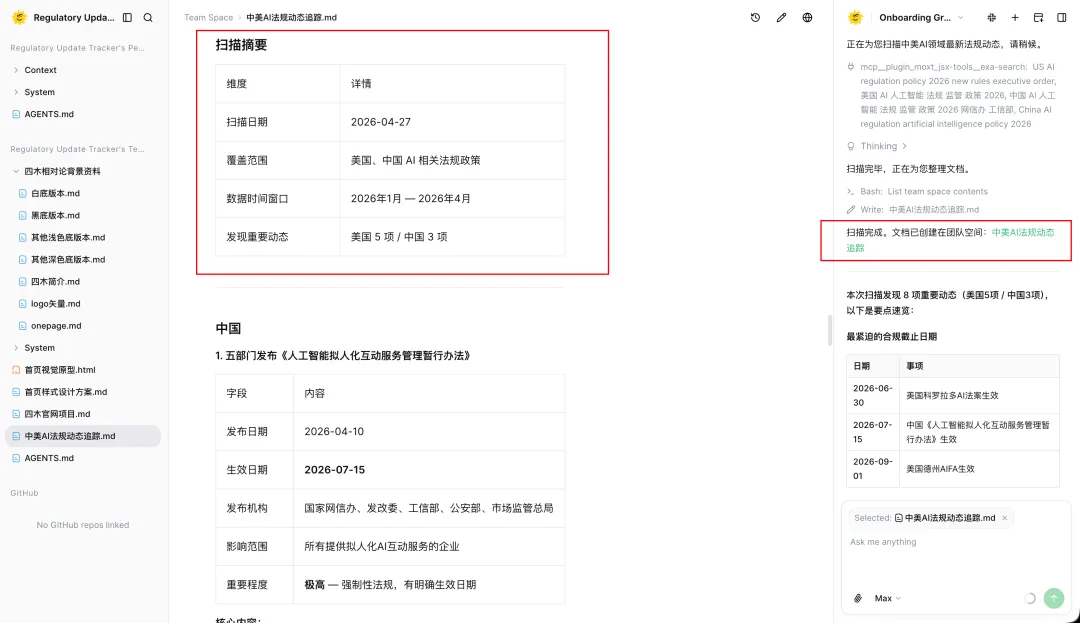Open 首页视觉原型.html in sidebar
This screenshot has height=623, width=1080.
click(x=60, y=370)
